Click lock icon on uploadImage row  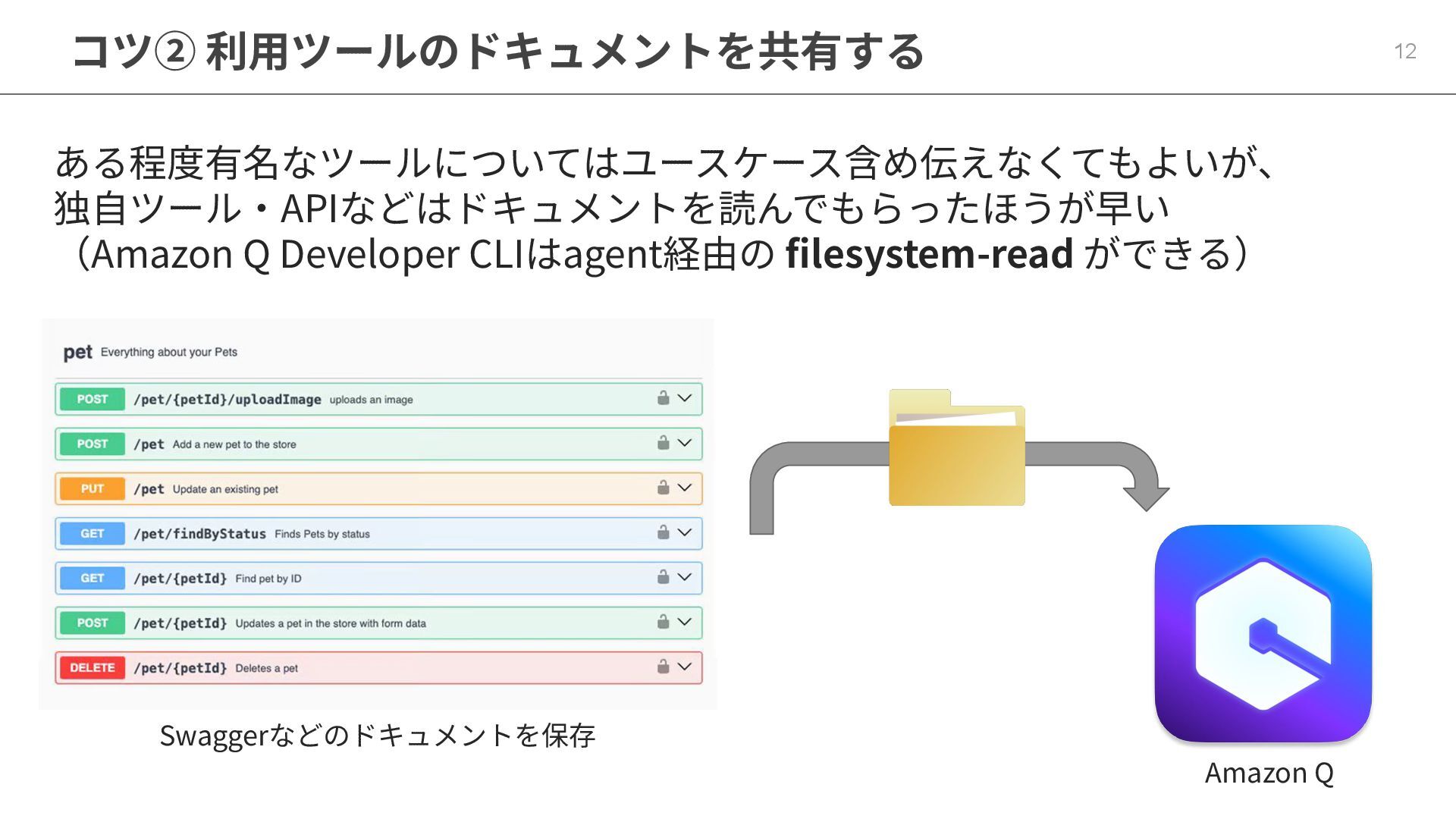coord(663,398)
